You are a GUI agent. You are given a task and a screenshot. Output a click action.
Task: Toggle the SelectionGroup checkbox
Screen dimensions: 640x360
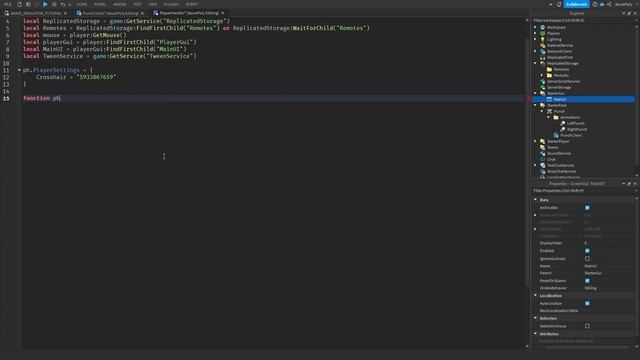pos(587,326)
